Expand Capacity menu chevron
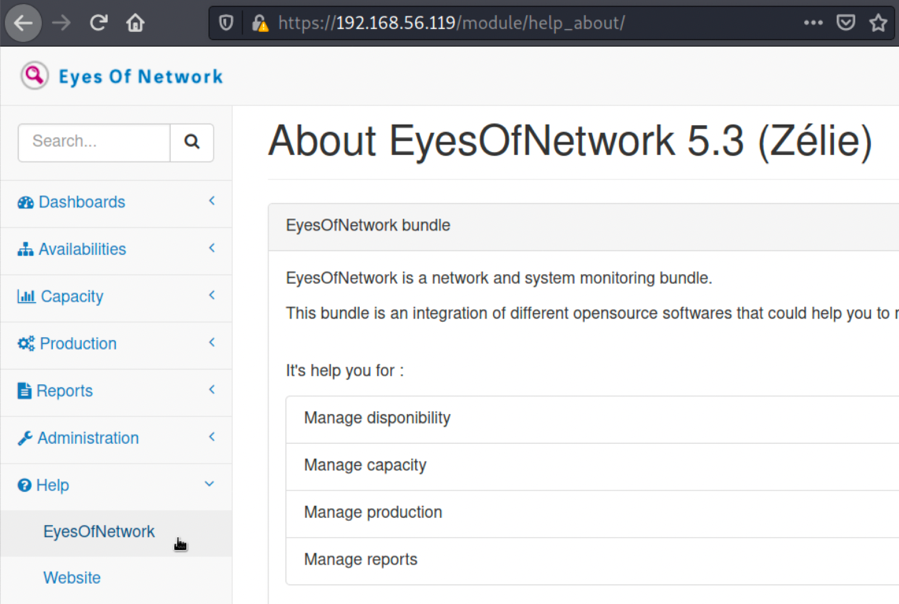The width and height of the screenshot is (899, 604). click(212, 295)
